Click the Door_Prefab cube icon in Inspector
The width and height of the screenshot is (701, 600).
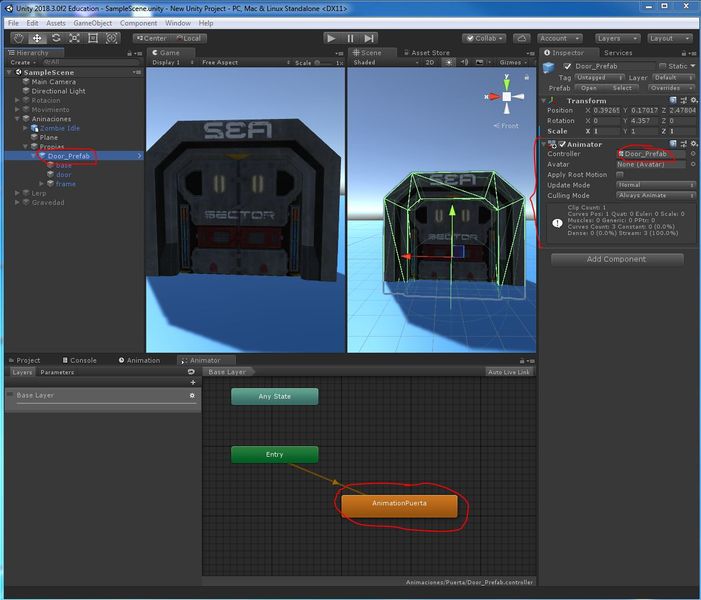coord(549,68)
